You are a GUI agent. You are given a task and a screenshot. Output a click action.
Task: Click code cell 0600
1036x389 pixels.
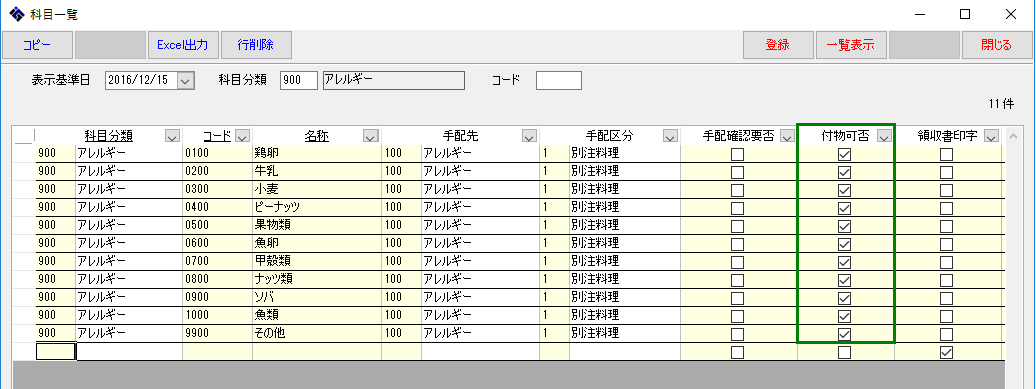[217, 244]
